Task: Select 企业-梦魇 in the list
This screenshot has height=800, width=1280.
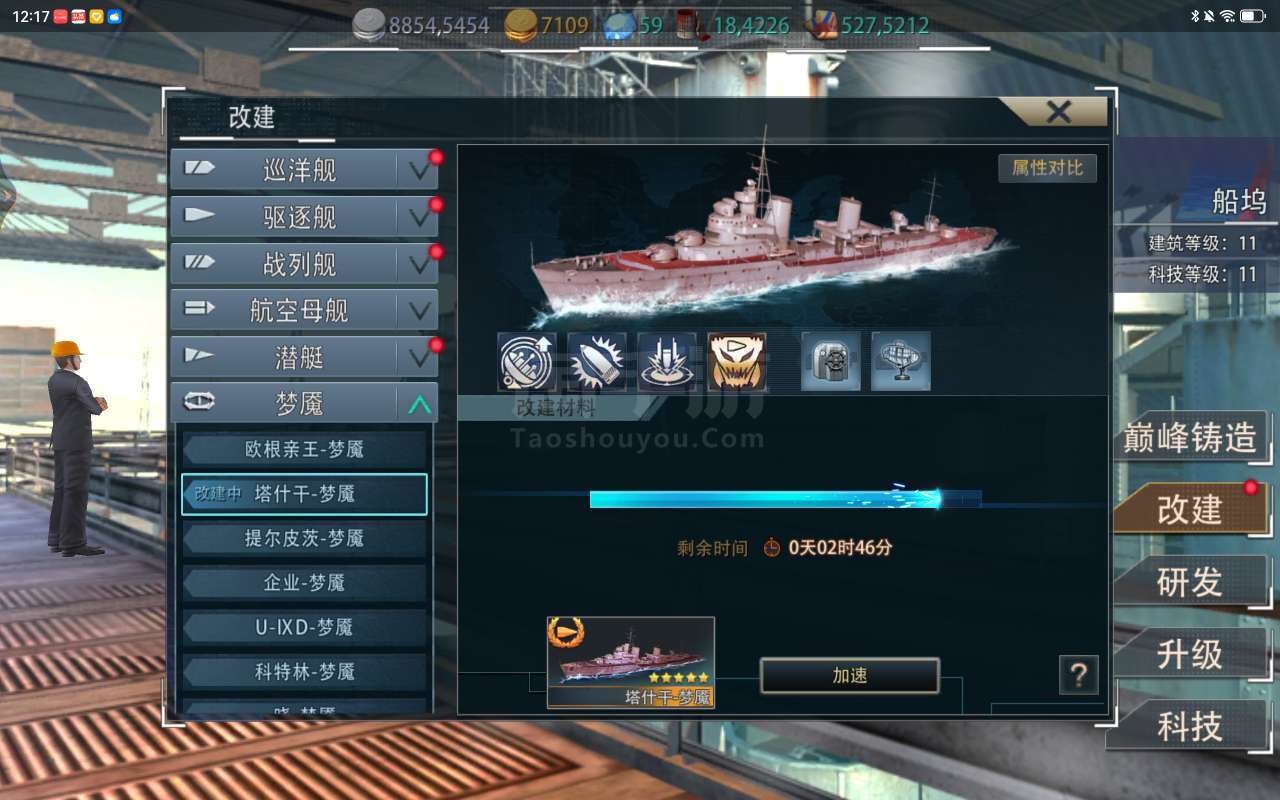Action: (x=304, y=582)
